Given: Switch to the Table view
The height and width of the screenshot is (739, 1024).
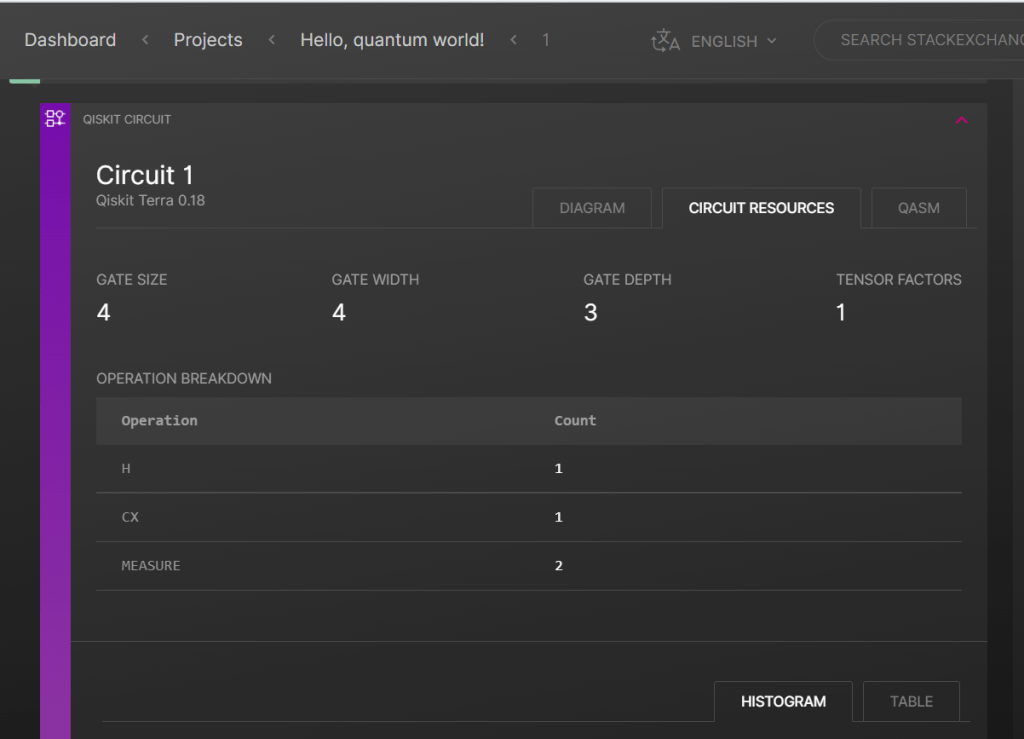Looking at the screenshot, I should 911,701.
